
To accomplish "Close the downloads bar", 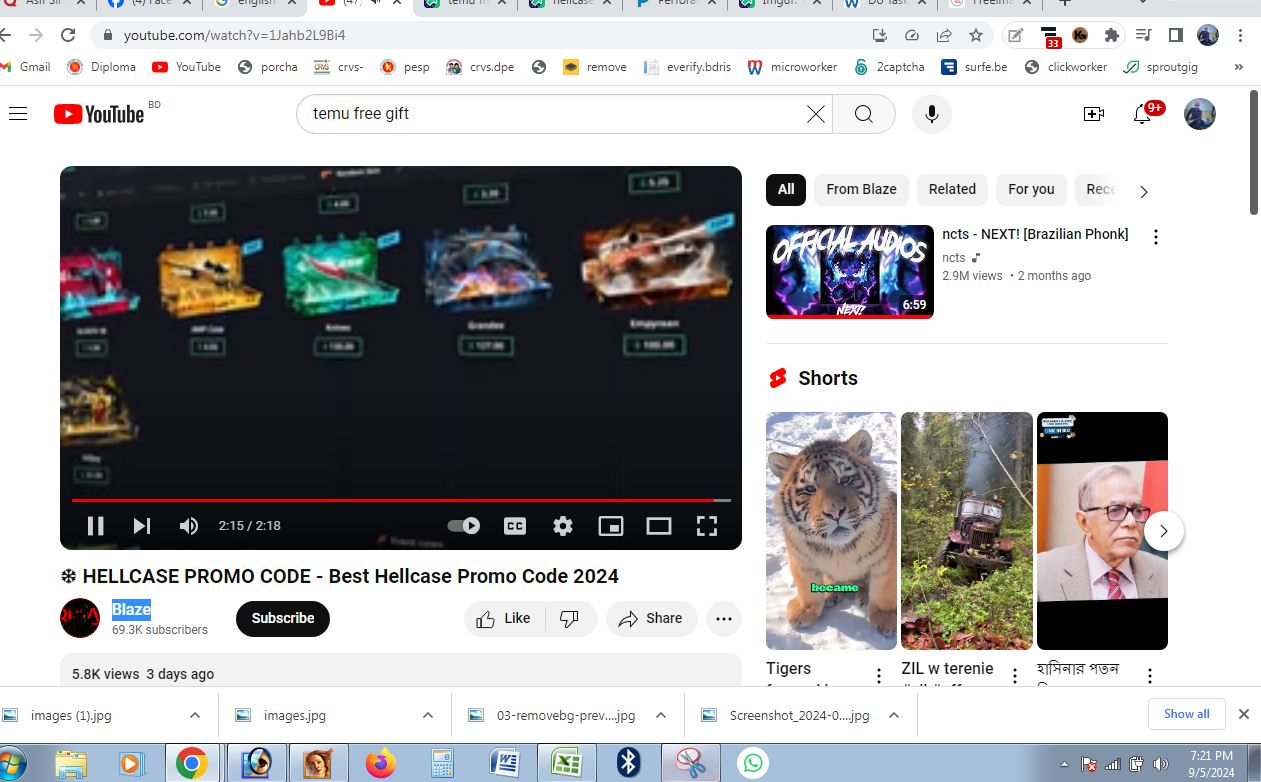I will tap(1244, 714).
